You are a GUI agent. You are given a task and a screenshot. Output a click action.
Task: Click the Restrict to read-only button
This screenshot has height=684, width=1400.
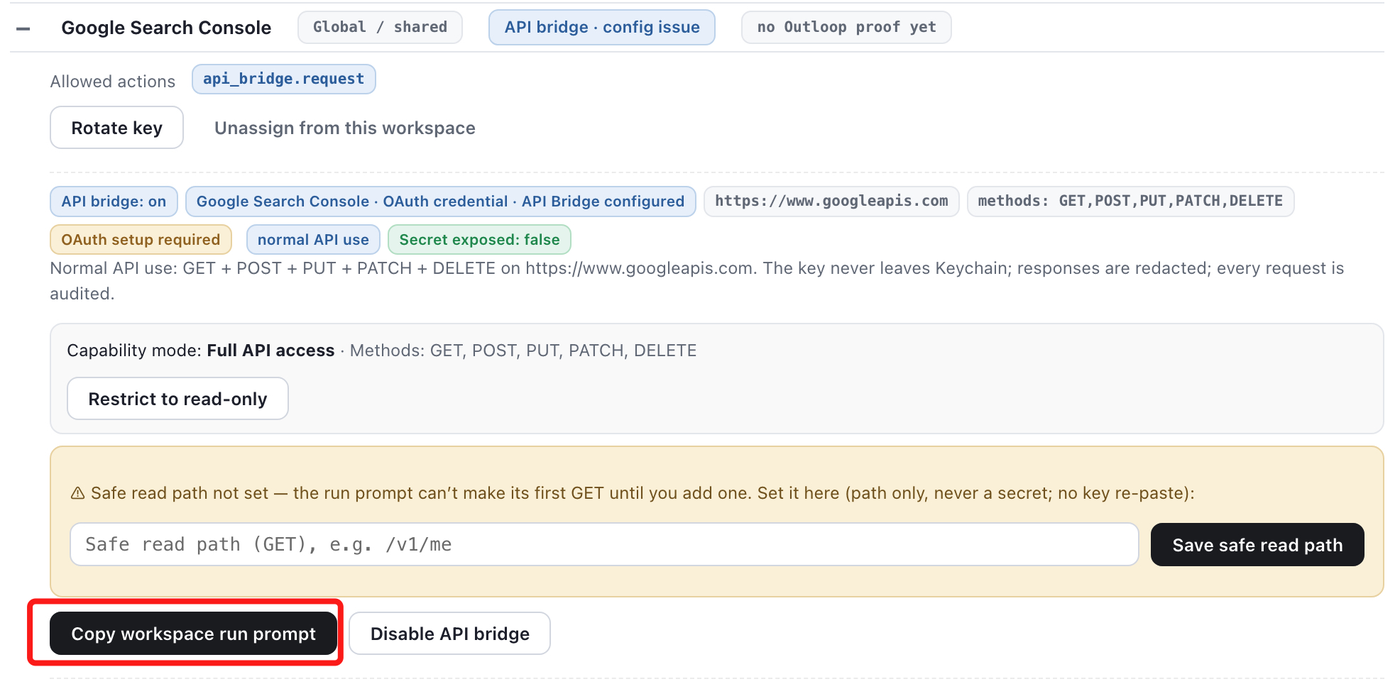pos(178,398)
